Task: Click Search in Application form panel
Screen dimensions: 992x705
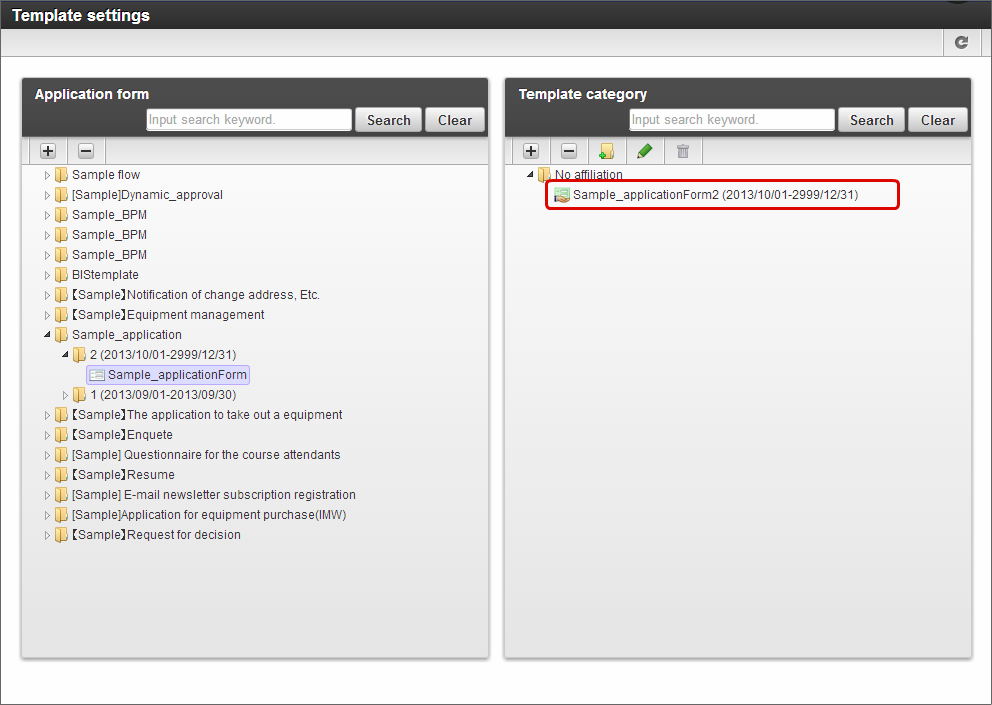Action: [x=388, y=120]
